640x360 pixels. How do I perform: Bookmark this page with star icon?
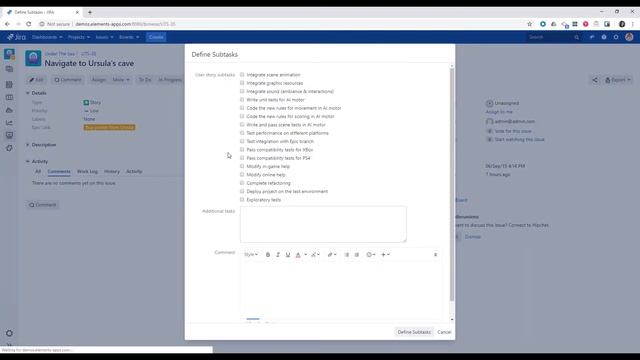tap(529, 24)
